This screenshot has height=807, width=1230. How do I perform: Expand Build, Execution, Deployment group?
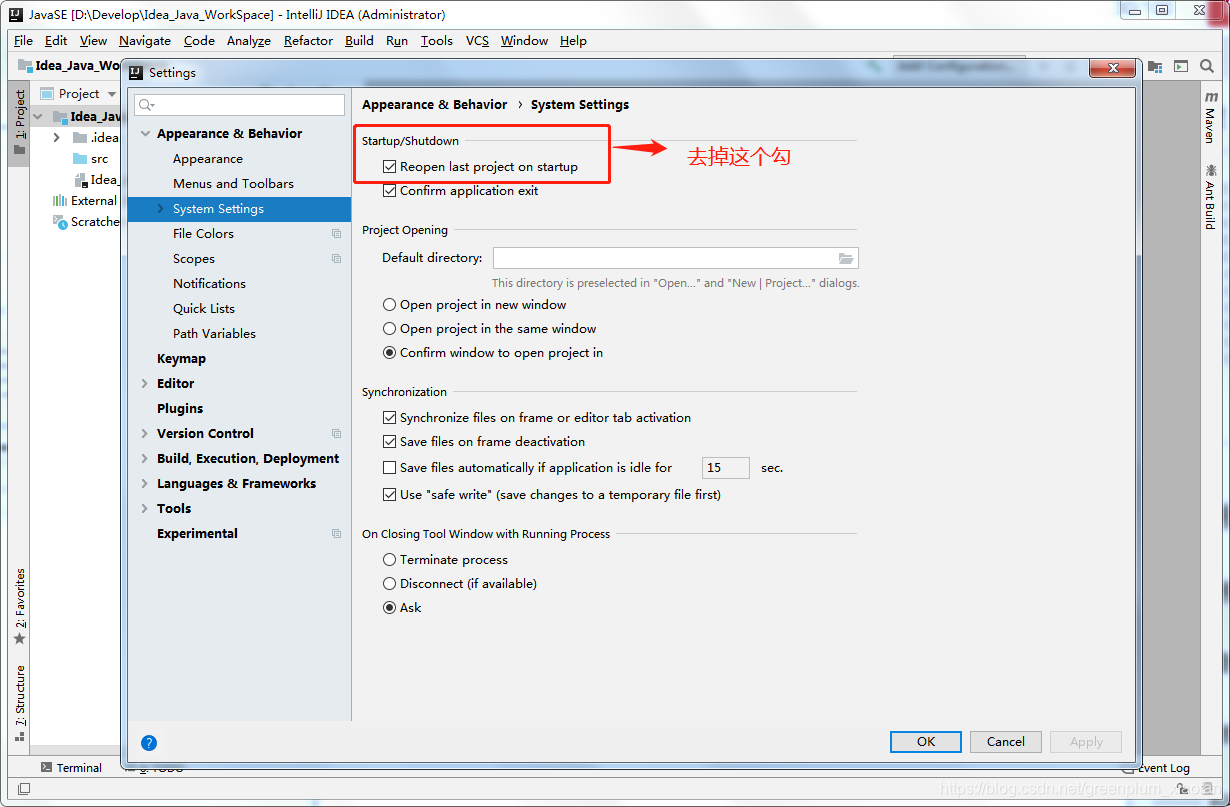146,459
